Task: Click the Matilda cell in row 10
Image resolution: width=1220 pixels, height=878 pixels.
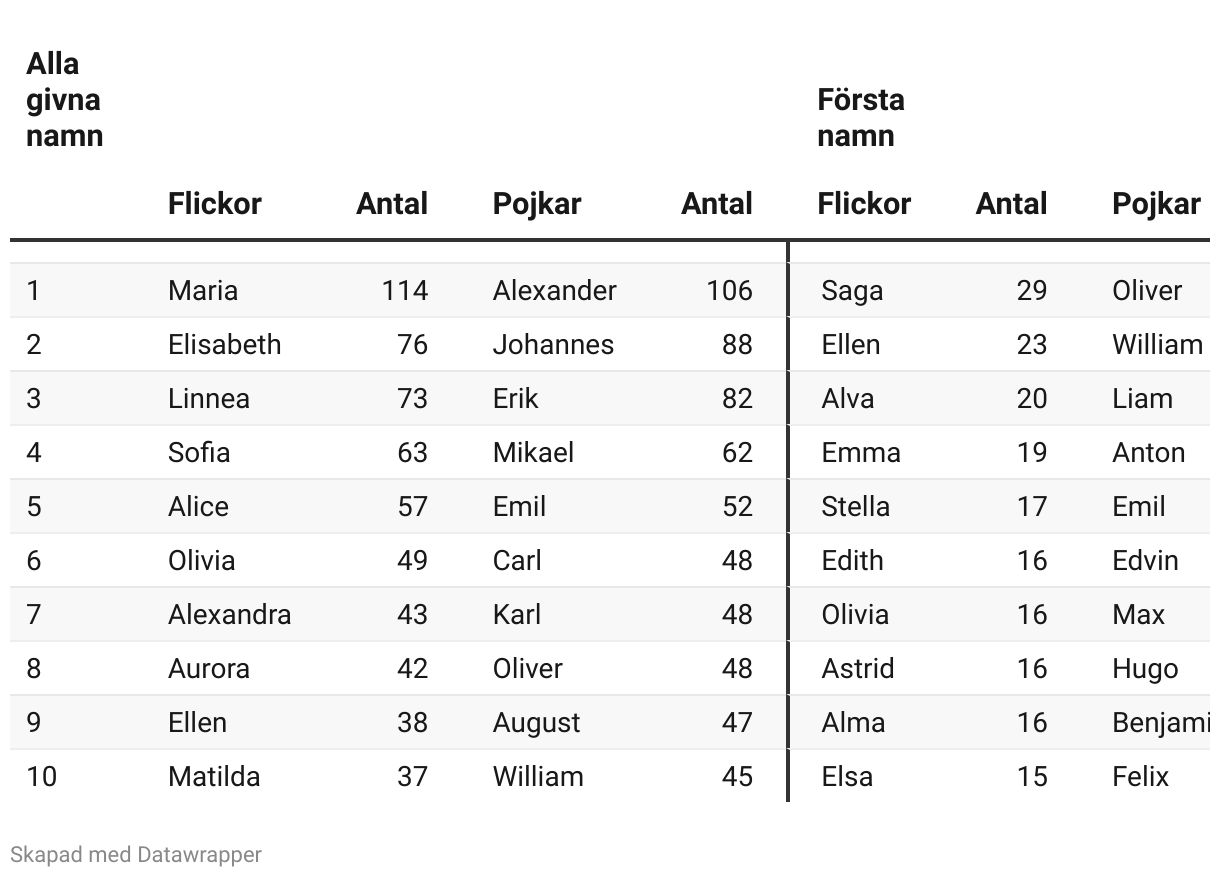Action: (x=214, y=777)
